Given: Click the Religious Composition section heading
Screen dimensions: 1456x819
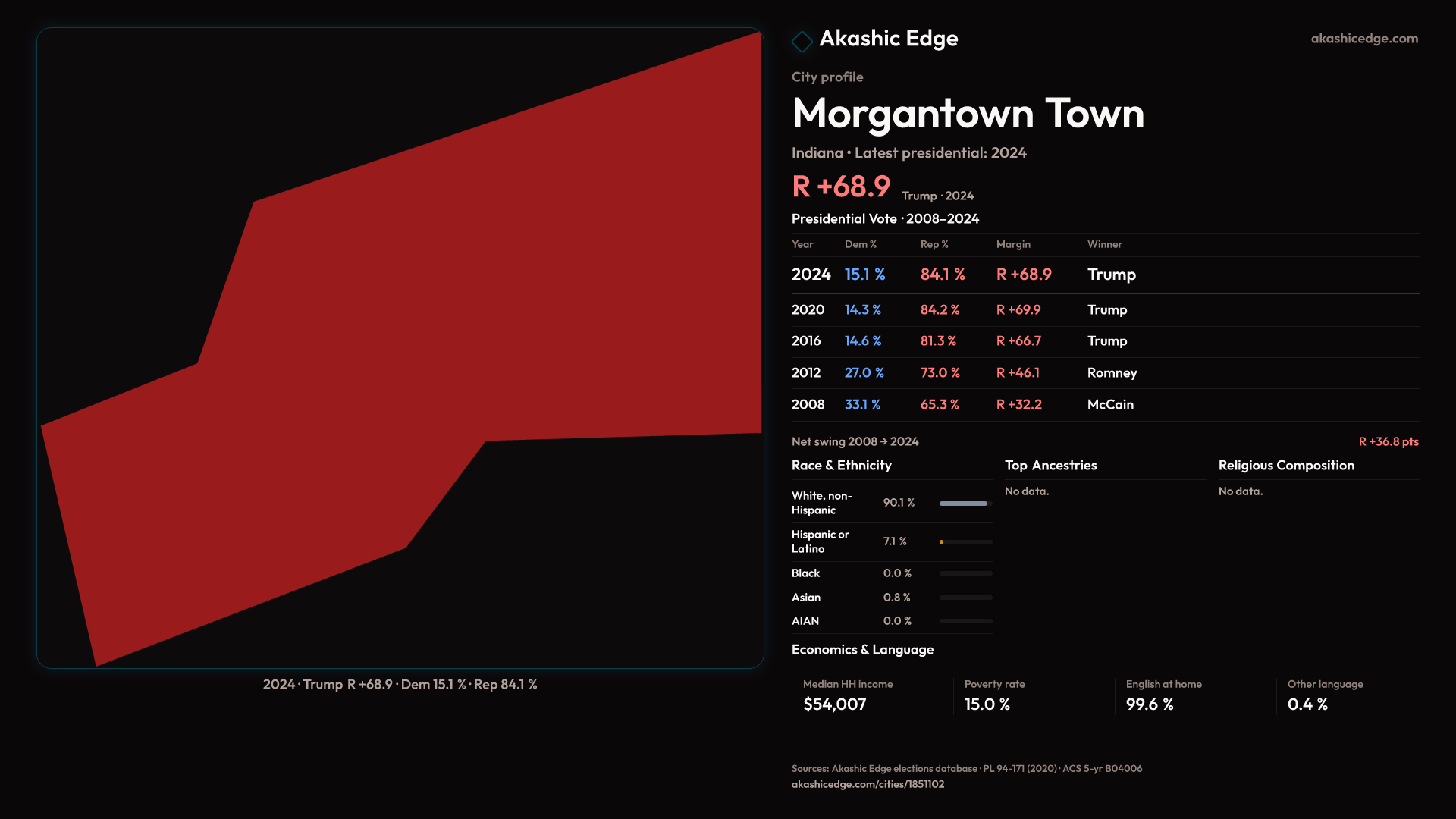Looking at the screenshot, I should [x=1285, y=466].
